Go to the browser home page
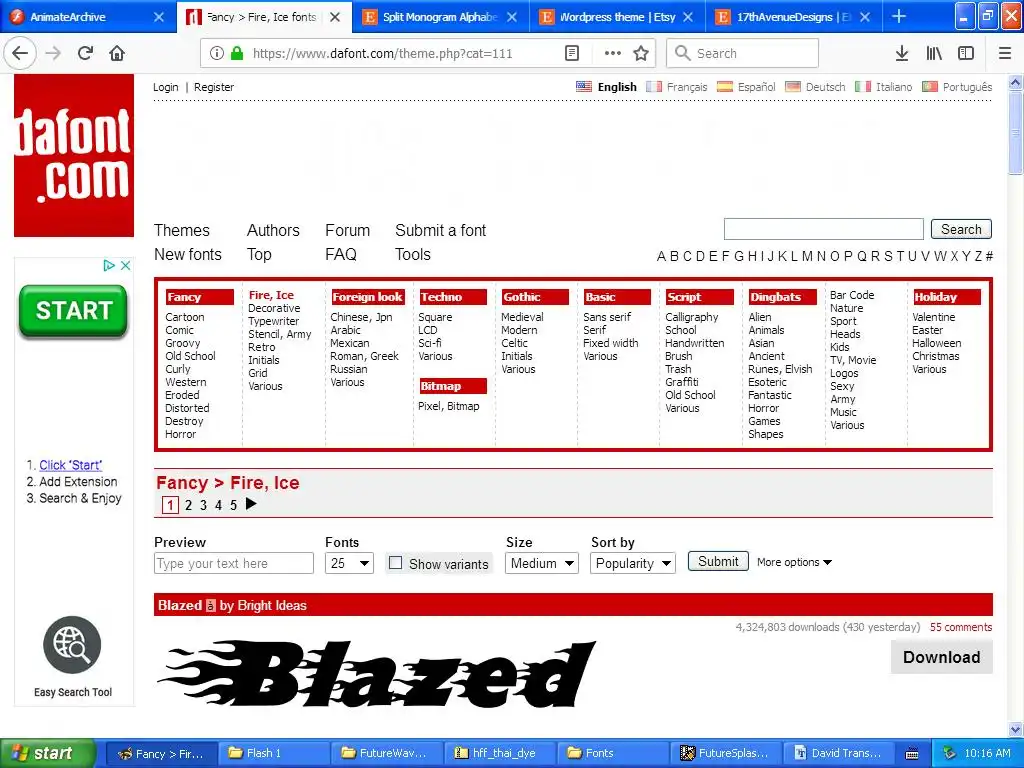 click(117, 54)
